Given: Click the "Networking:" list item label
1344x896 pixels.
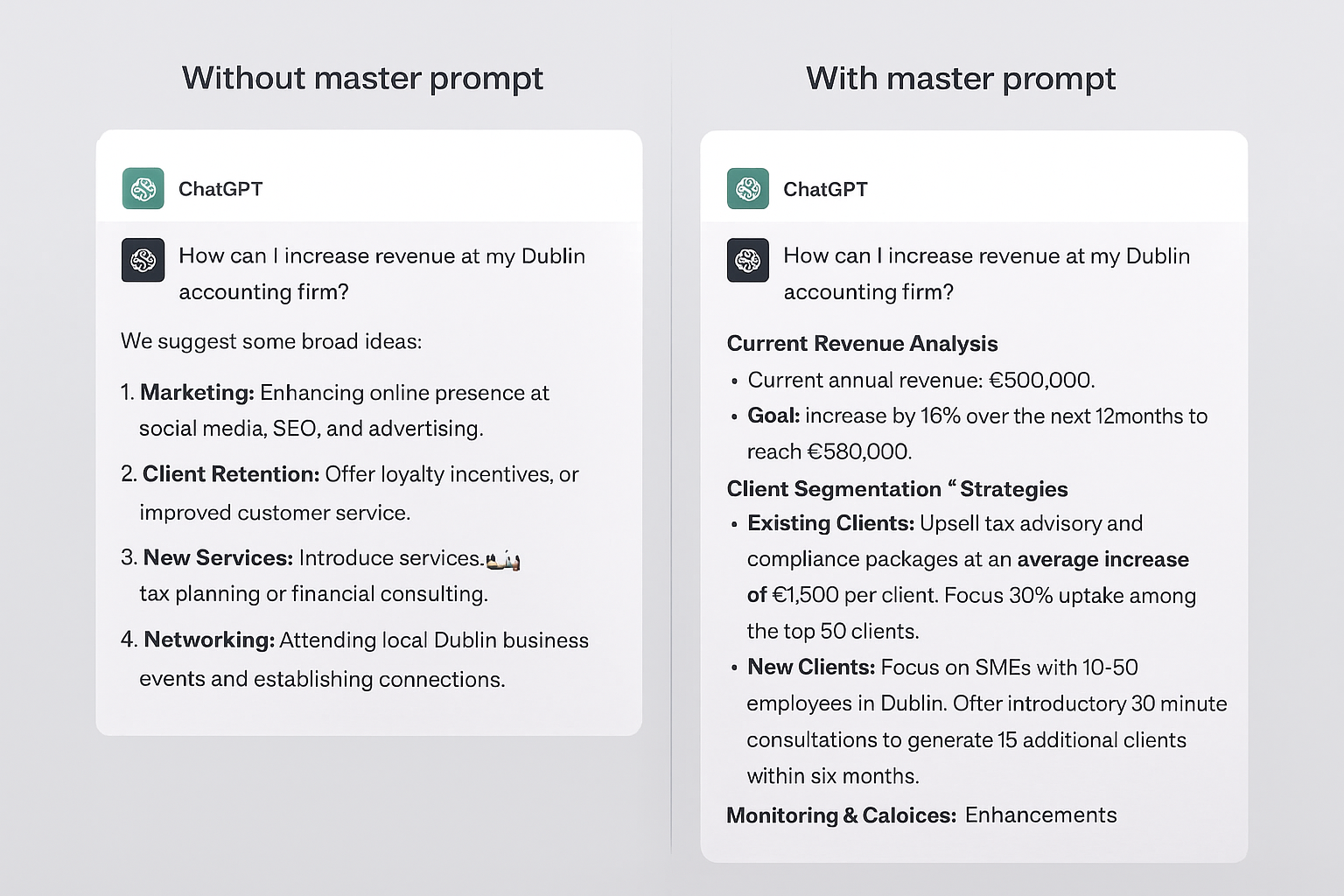Looking at the screenshot, I should tap(209, 640).
